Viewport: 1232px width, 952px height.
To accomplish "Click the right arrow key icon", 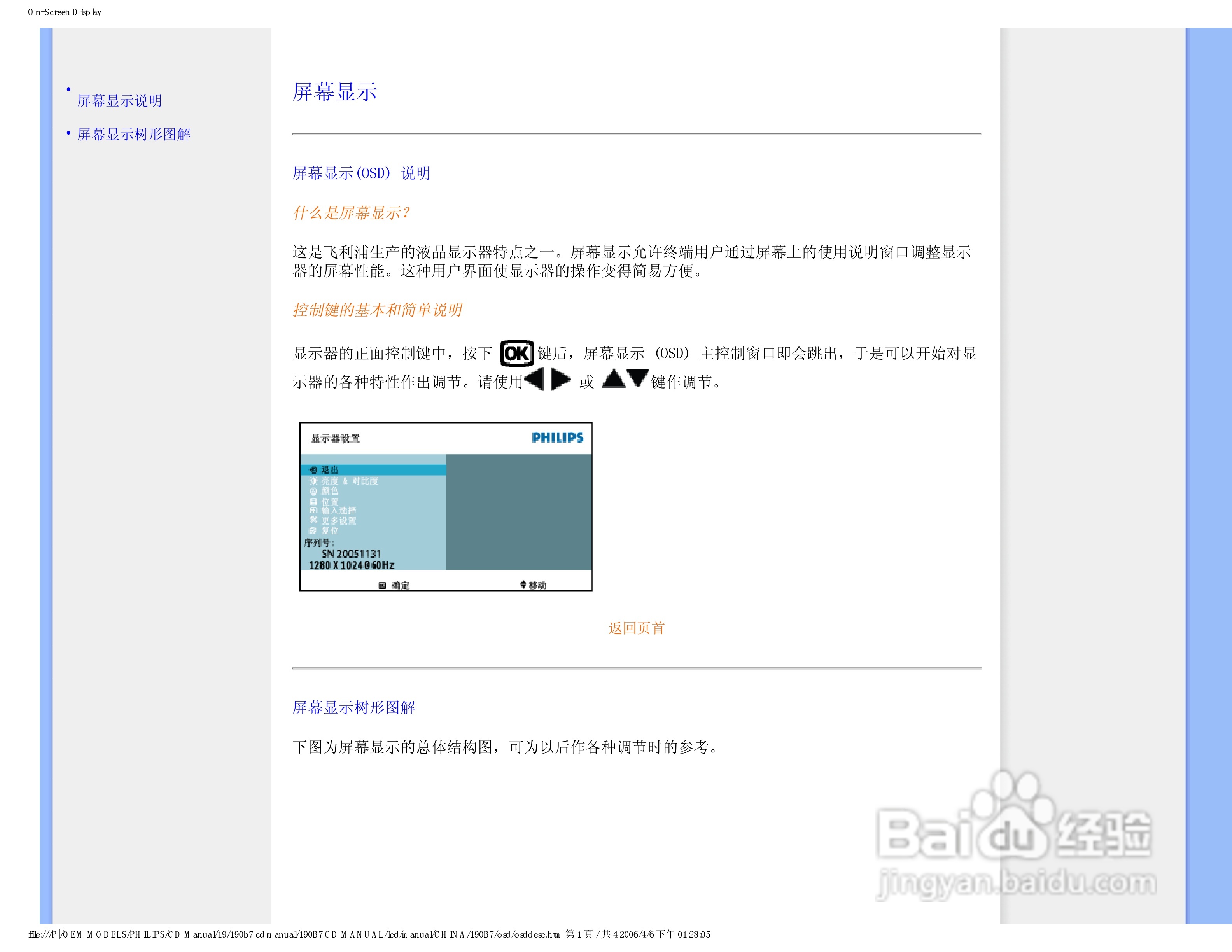I will pos(561,379).
